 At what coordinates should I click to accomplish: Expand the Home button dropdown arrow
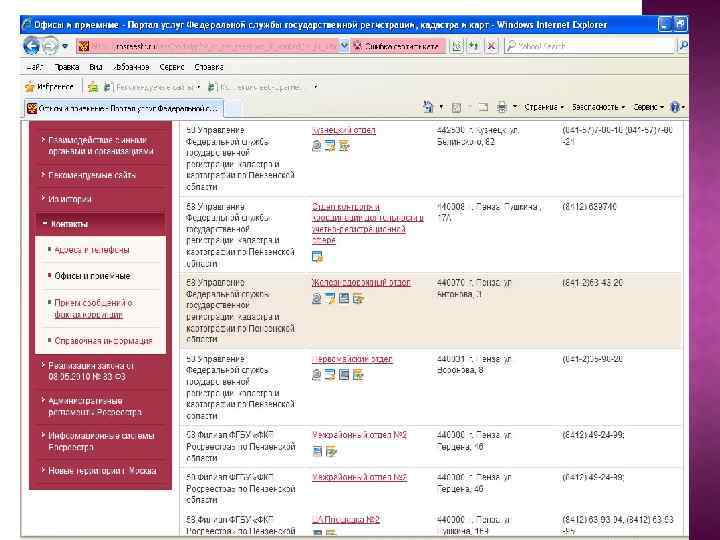[x=441, y=107]
